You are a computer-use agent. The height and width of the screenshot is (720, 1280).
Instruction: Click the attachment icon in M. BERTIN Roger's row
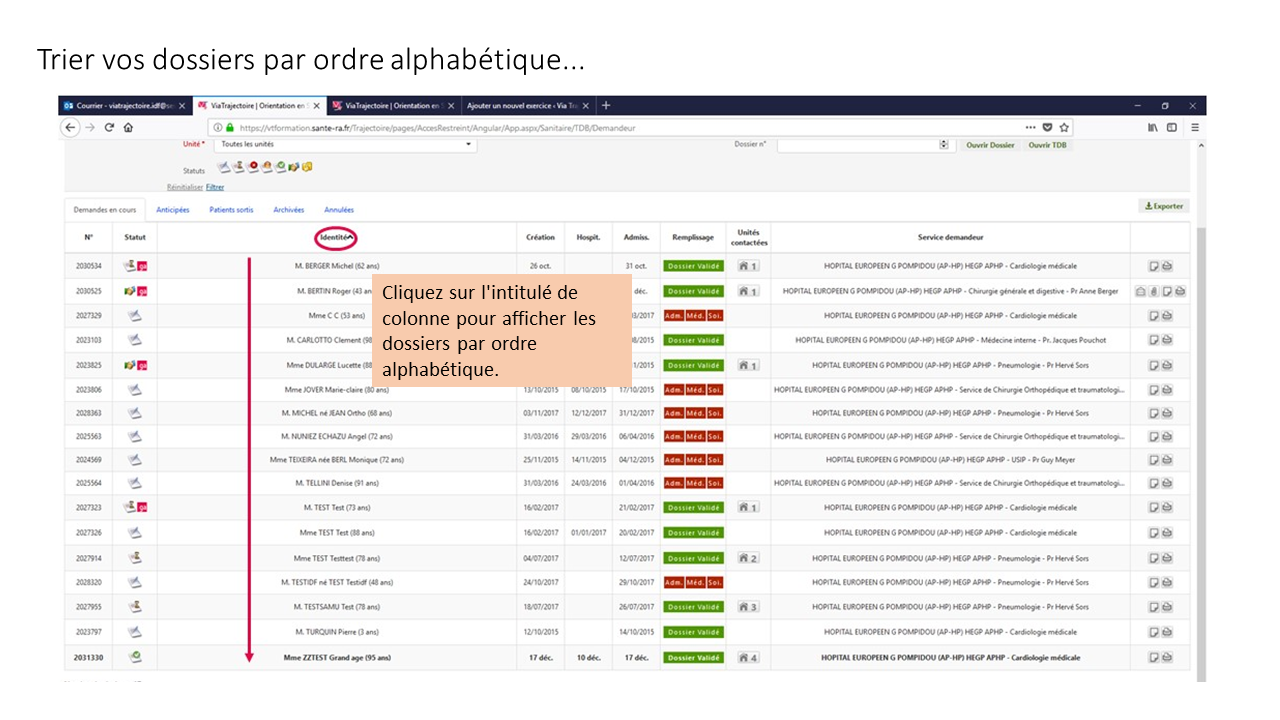1153,291
